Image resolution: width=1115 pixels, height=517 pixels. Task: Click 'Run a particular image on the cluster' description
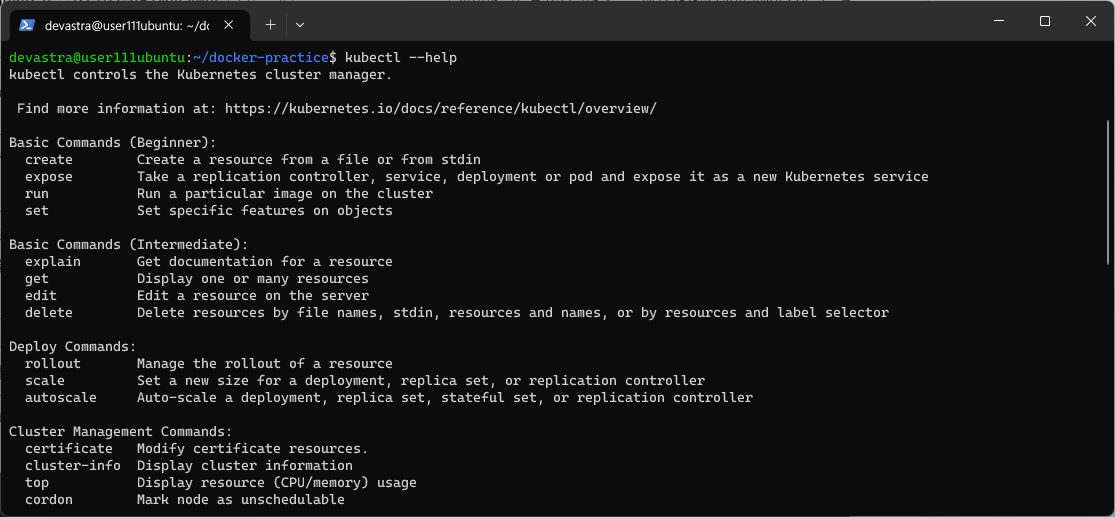[285, 193]
